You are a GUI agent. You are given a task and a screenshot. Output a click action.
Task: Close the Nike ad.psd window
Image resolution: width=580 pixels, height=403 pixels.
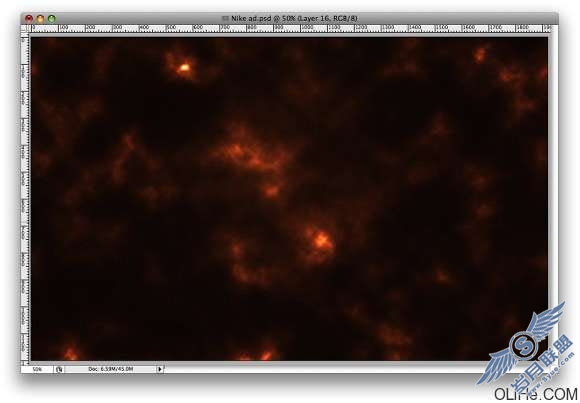(29, 19)
